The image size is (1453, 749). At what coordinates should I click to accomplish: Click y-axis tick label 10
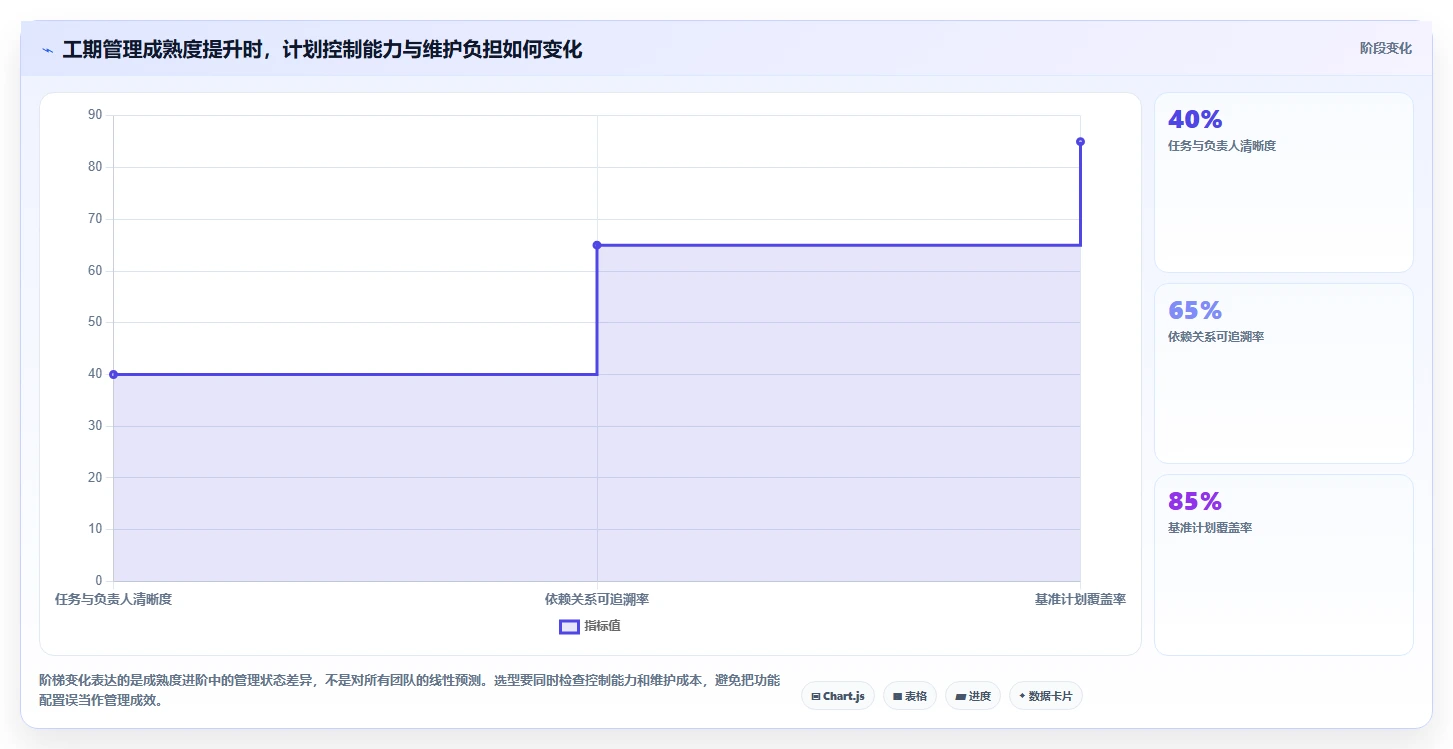click(x=95, y=529)
